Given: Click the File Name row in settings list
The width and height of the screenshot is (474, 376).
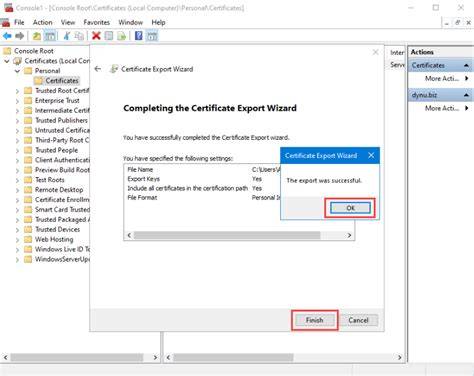Looking at the screenshot, I should [203, 170].
